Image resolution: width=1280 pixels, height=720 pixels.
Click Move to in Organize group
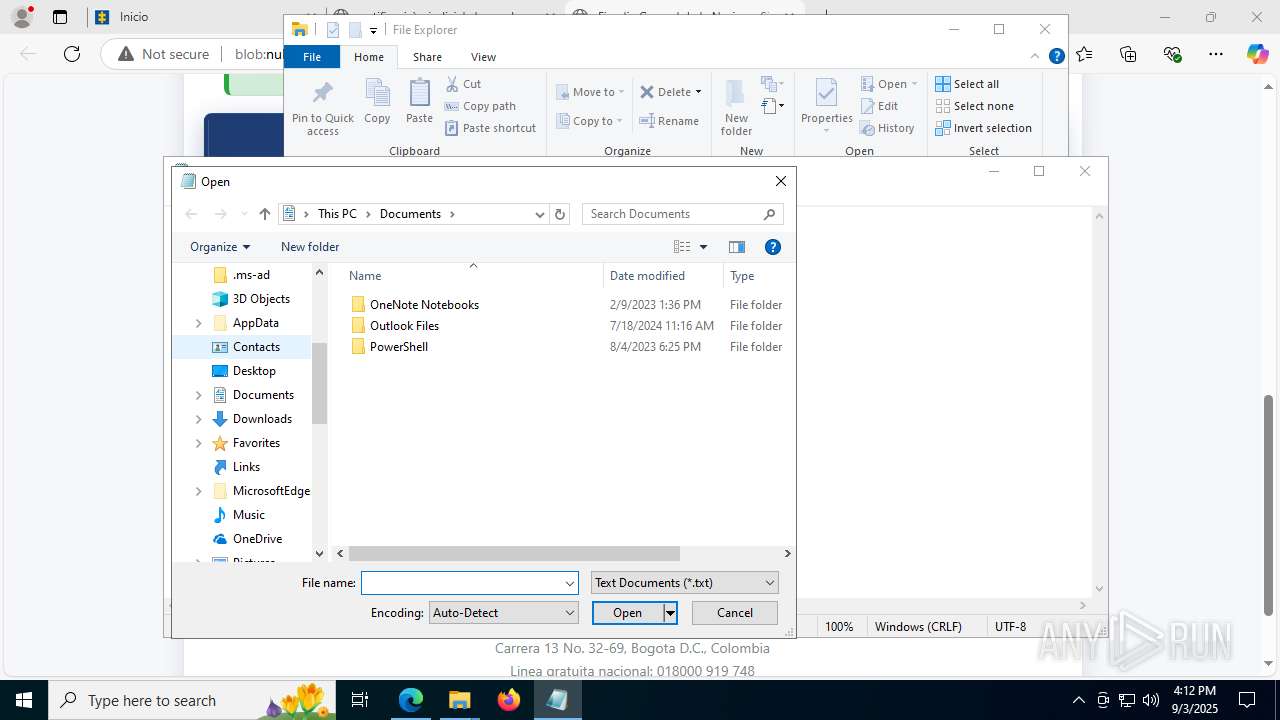coord(590,92)
